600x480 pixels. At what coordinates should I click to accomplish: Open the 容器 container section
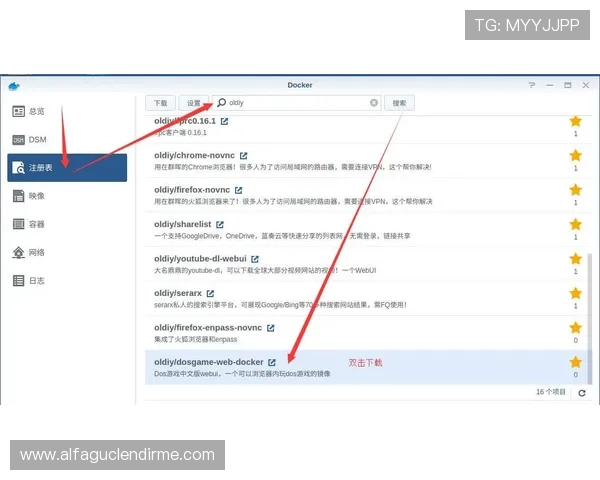click(67, 224)
